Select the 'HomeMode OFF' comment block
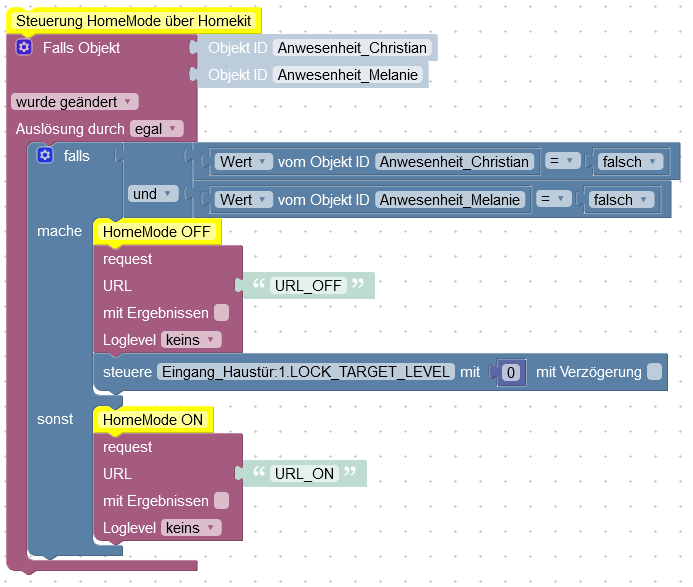The image size is (693, 587). pos(157,232)
